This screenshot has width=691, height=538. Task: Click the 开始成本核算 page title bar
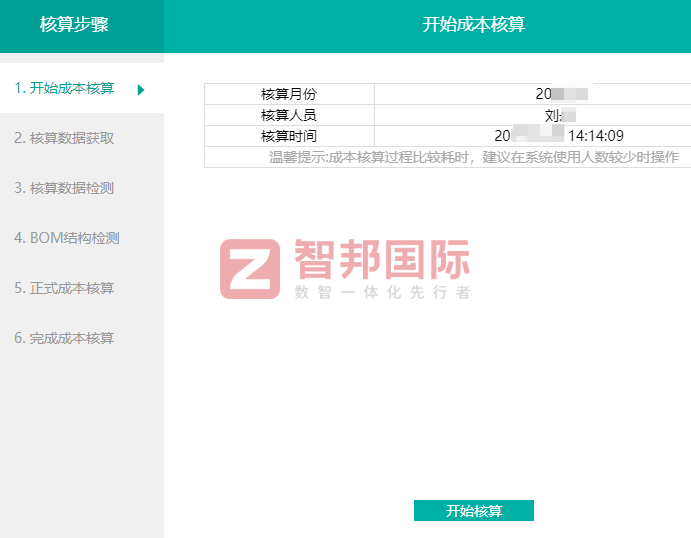tap(473, 25)
